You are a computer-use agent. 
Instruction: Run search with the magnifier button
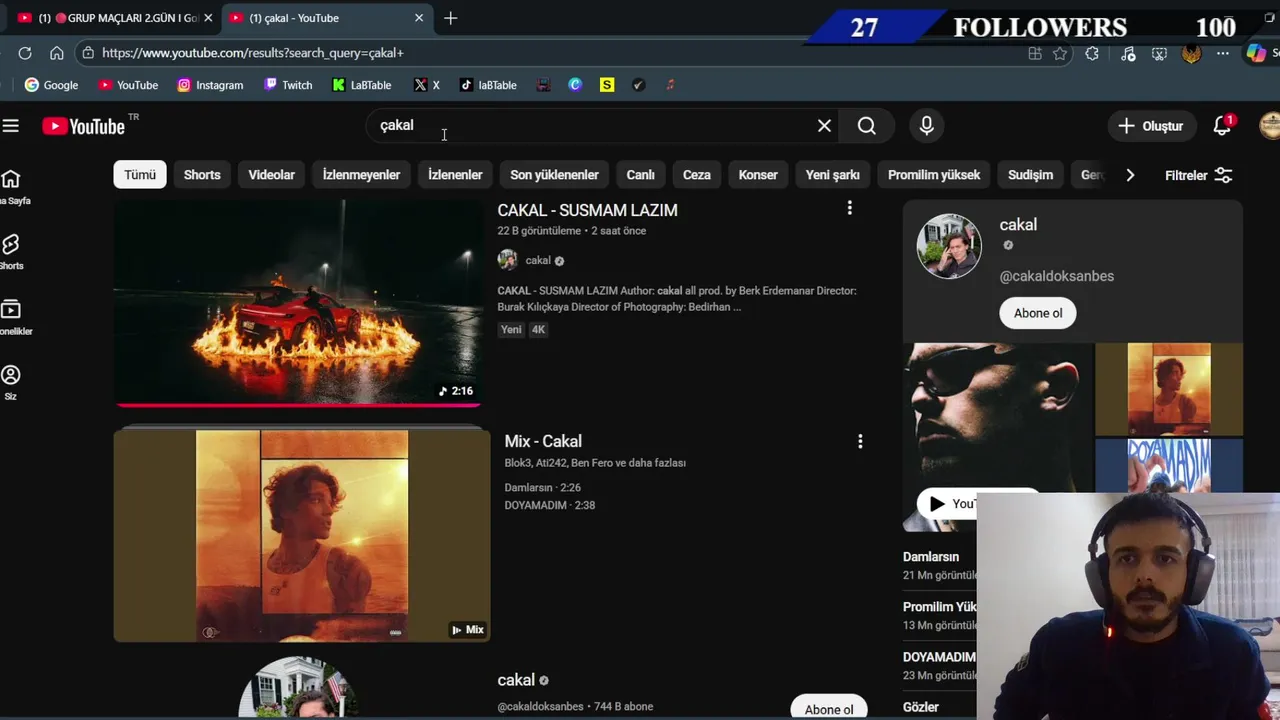[867, 126]
